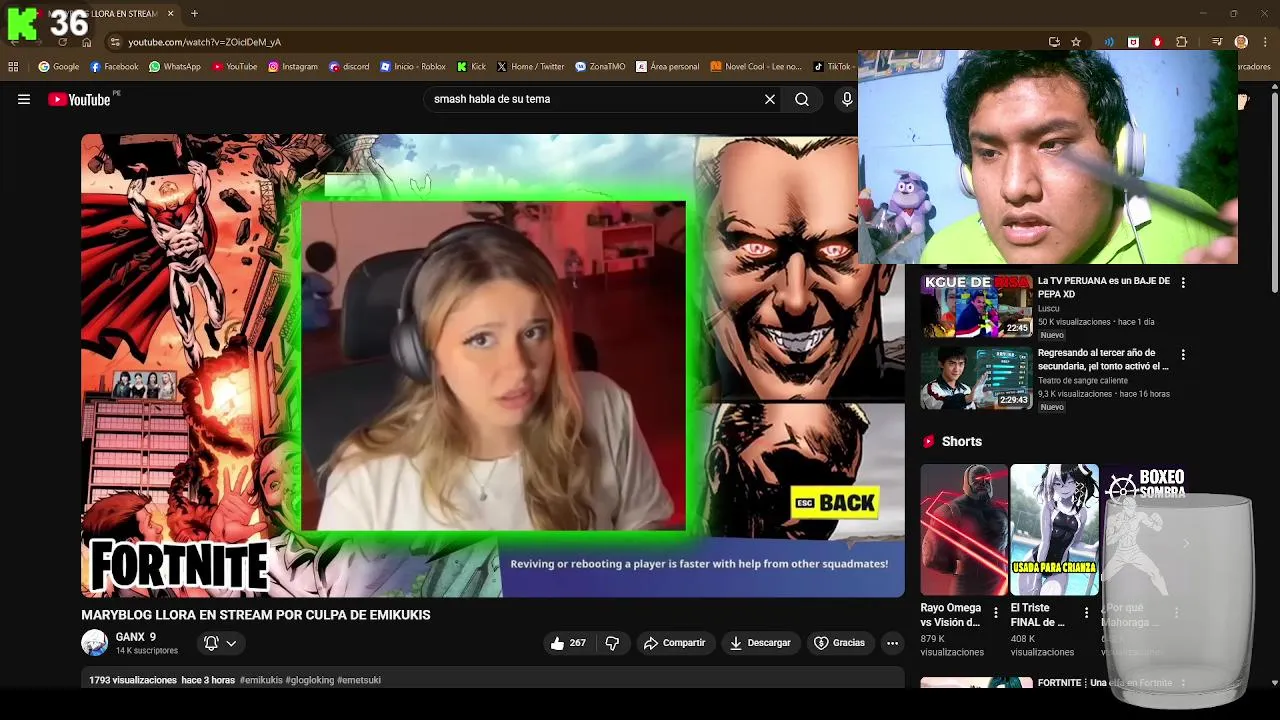Open options for El Triste FINAL short
Screen dimensions: 1280x720
[1086, 612]
